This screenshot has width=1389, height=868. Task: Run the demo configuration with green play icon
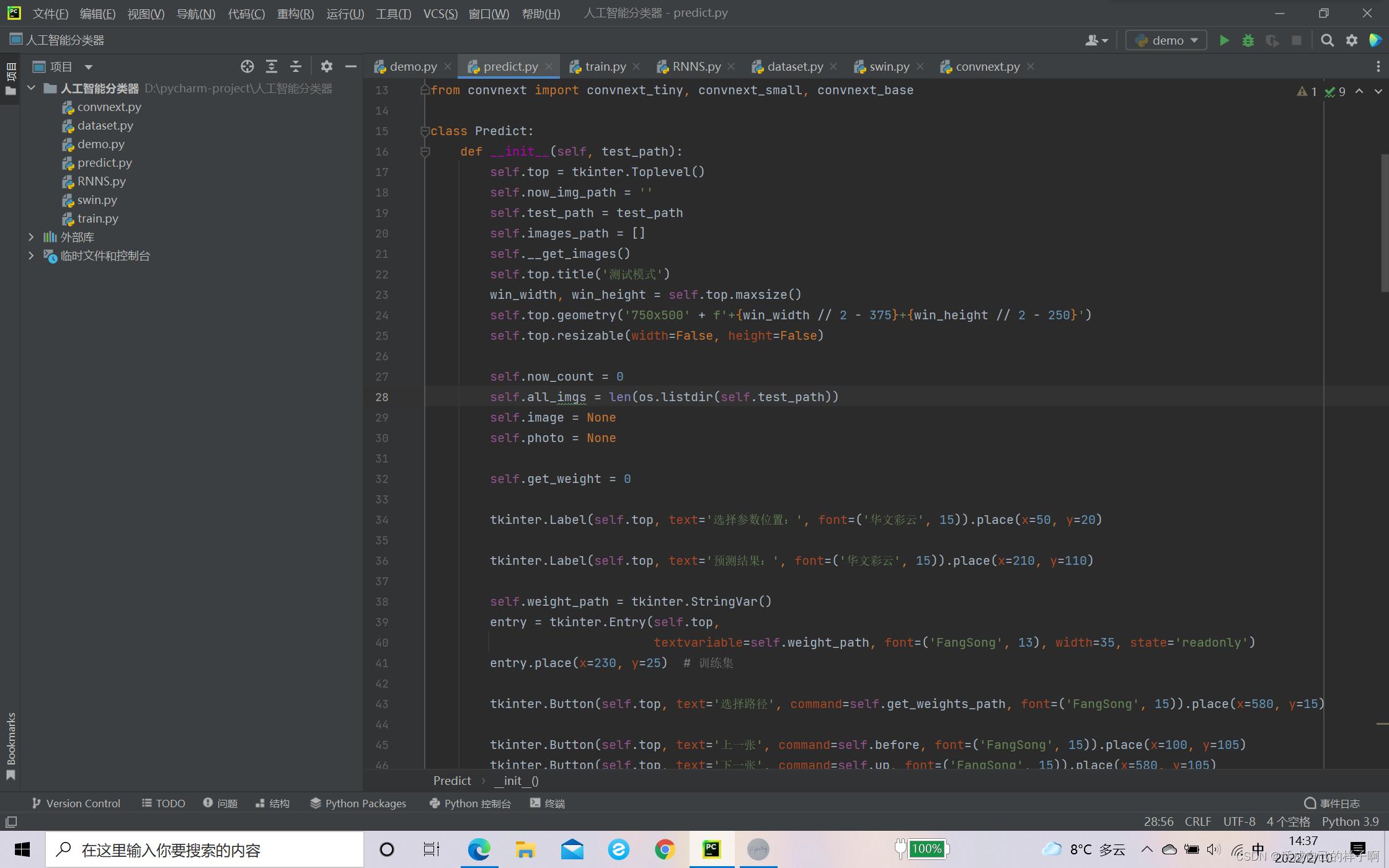1224,40
